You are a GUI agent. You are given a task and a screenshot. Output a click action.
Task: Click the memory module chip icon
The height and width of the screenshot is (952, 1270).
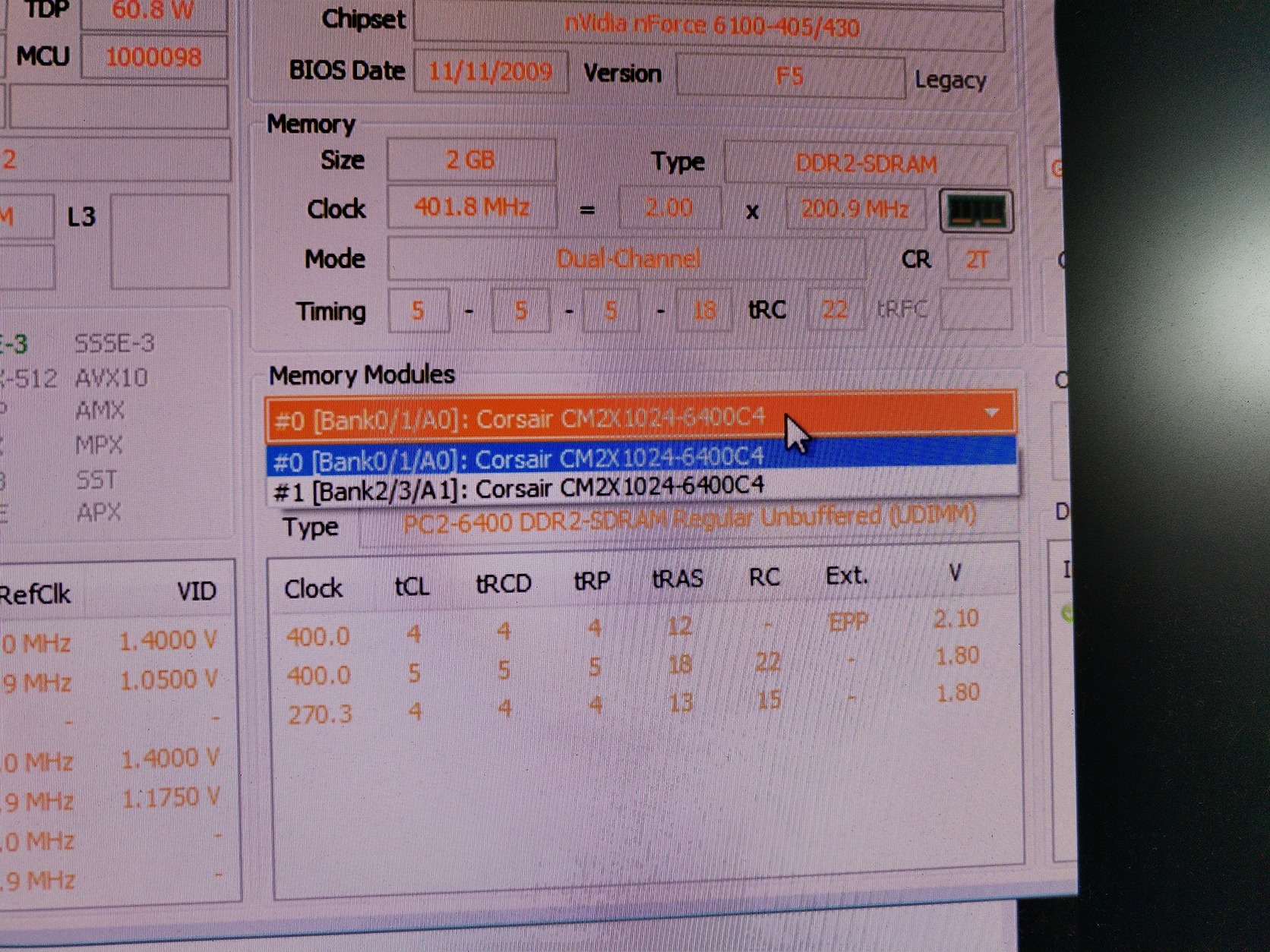coord(976,210)
